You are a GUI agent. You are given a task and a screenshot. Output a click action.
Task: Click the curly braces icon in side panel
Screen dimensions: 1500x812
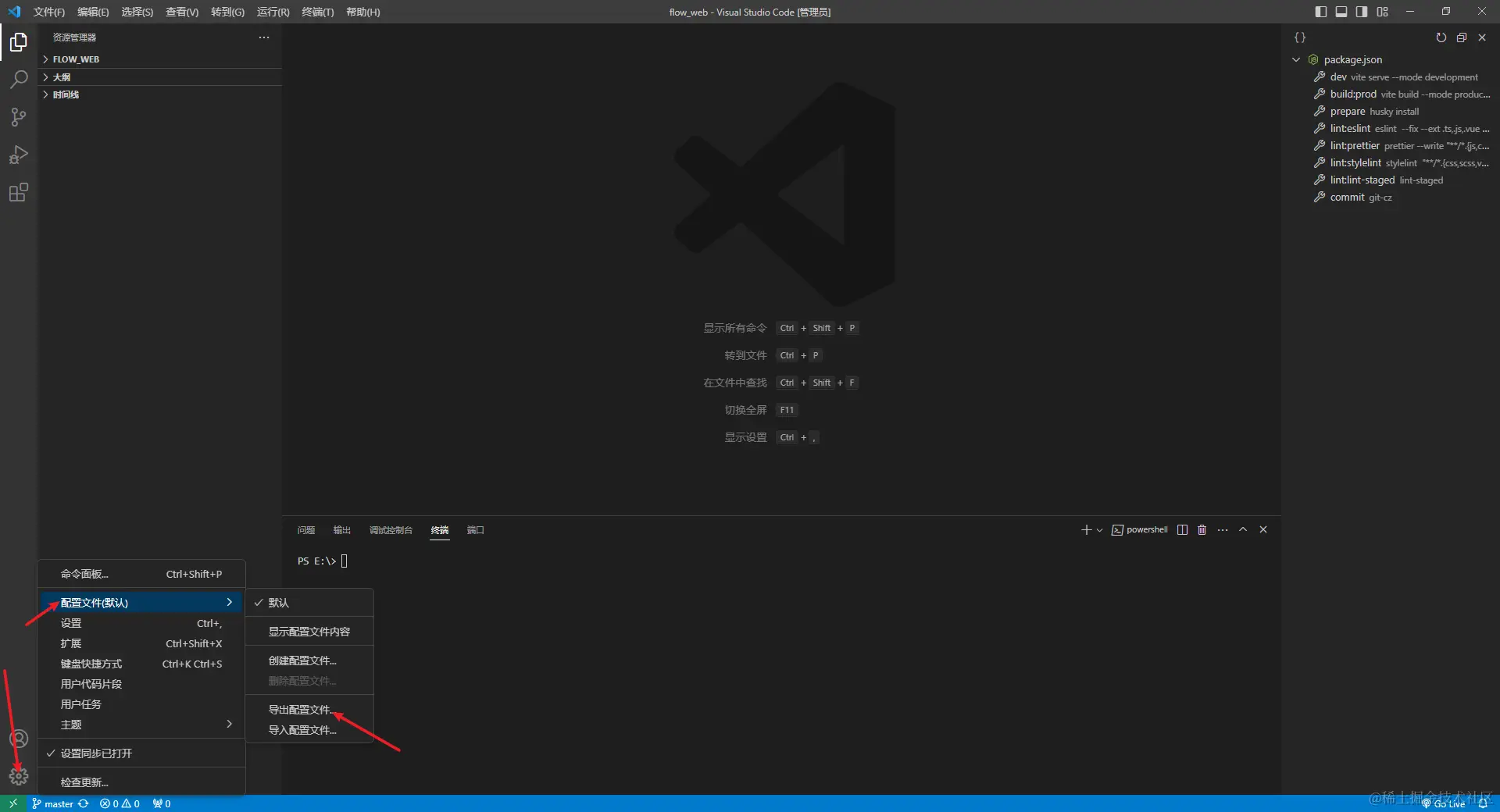tap(1300, 37)
